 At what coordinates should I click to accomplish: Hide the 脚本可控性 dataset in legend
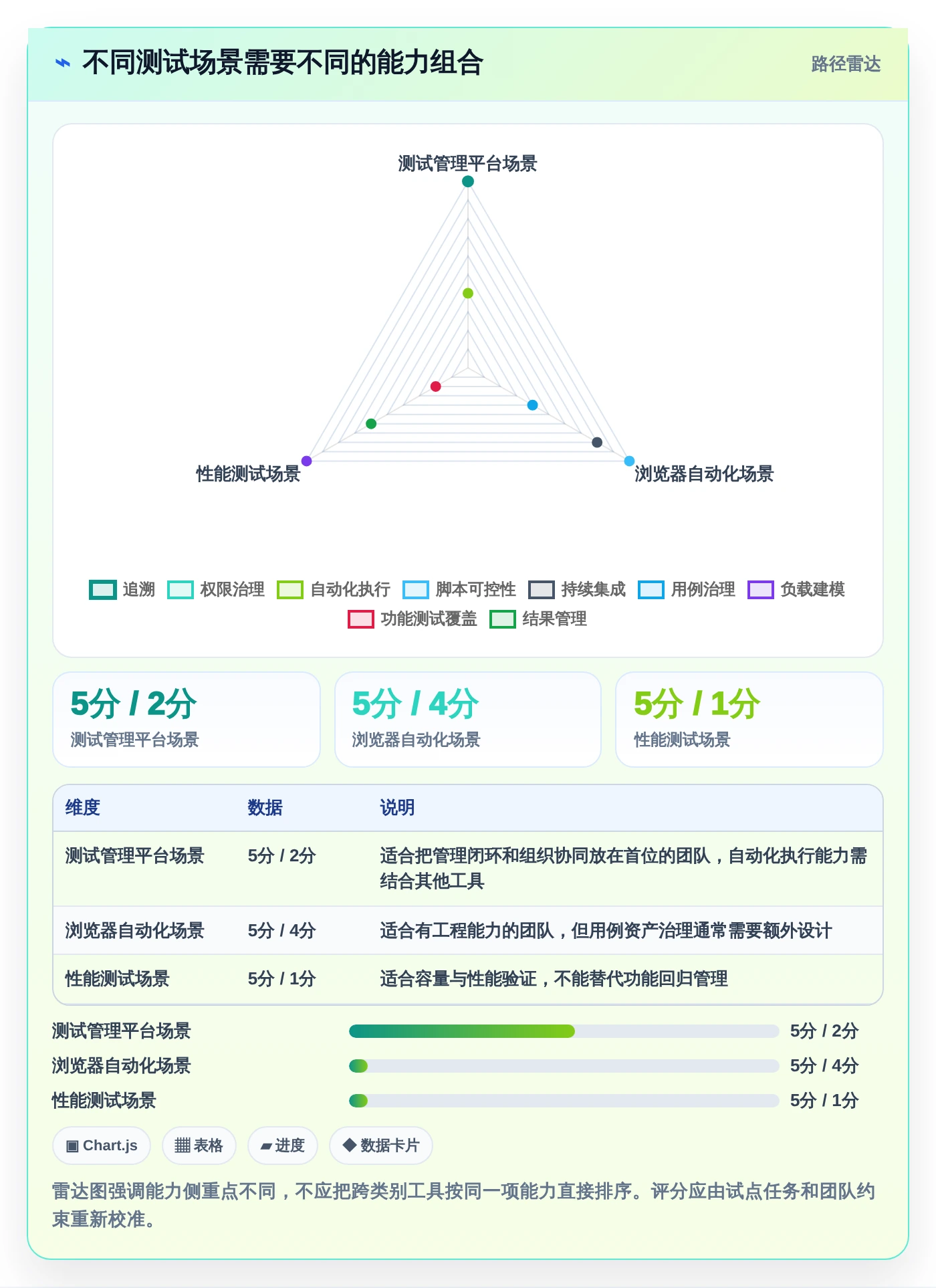point(459,590)
